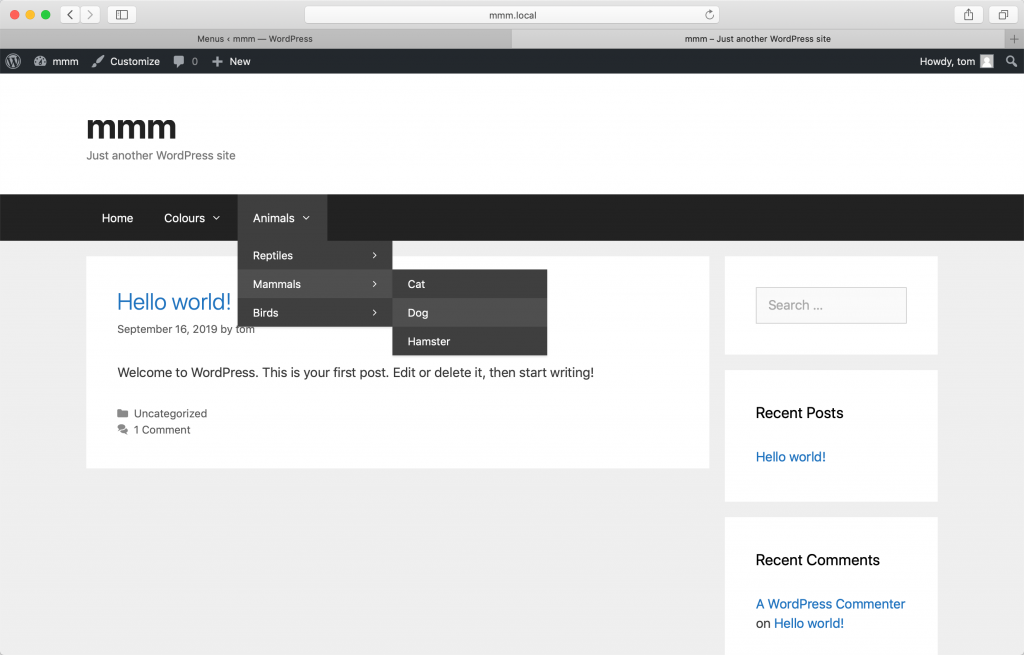Click the Share icon in Safari toolbar
1024x655 pixels.
click(x=967, y=14)
